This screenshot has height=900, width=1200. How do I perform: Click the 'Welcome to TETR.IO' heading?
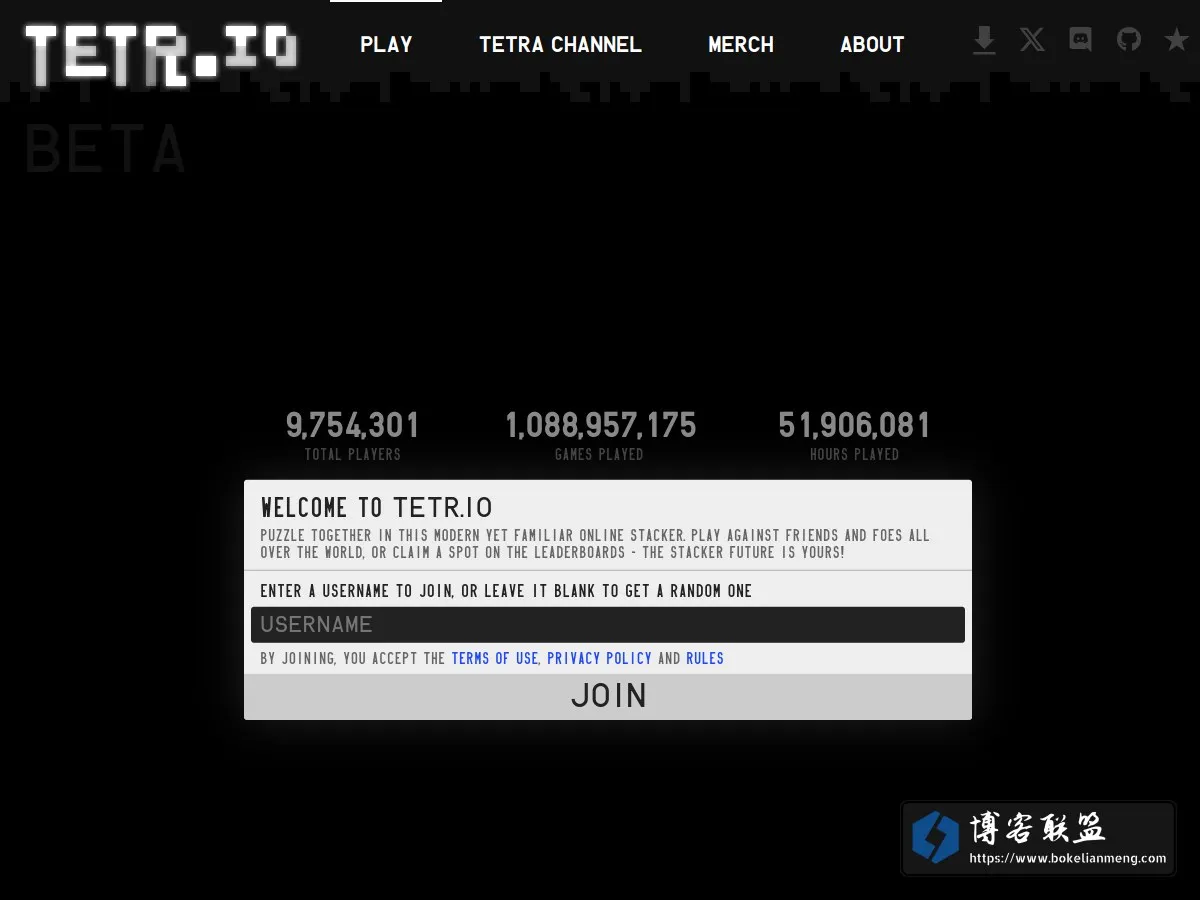point(376,507)
